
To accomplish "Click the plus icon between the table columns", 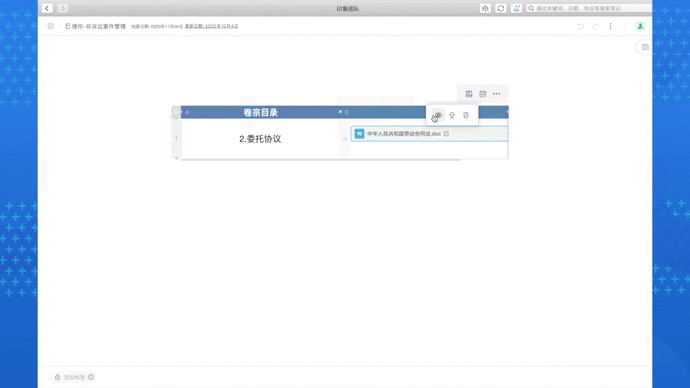I will [x=345, y=139].
